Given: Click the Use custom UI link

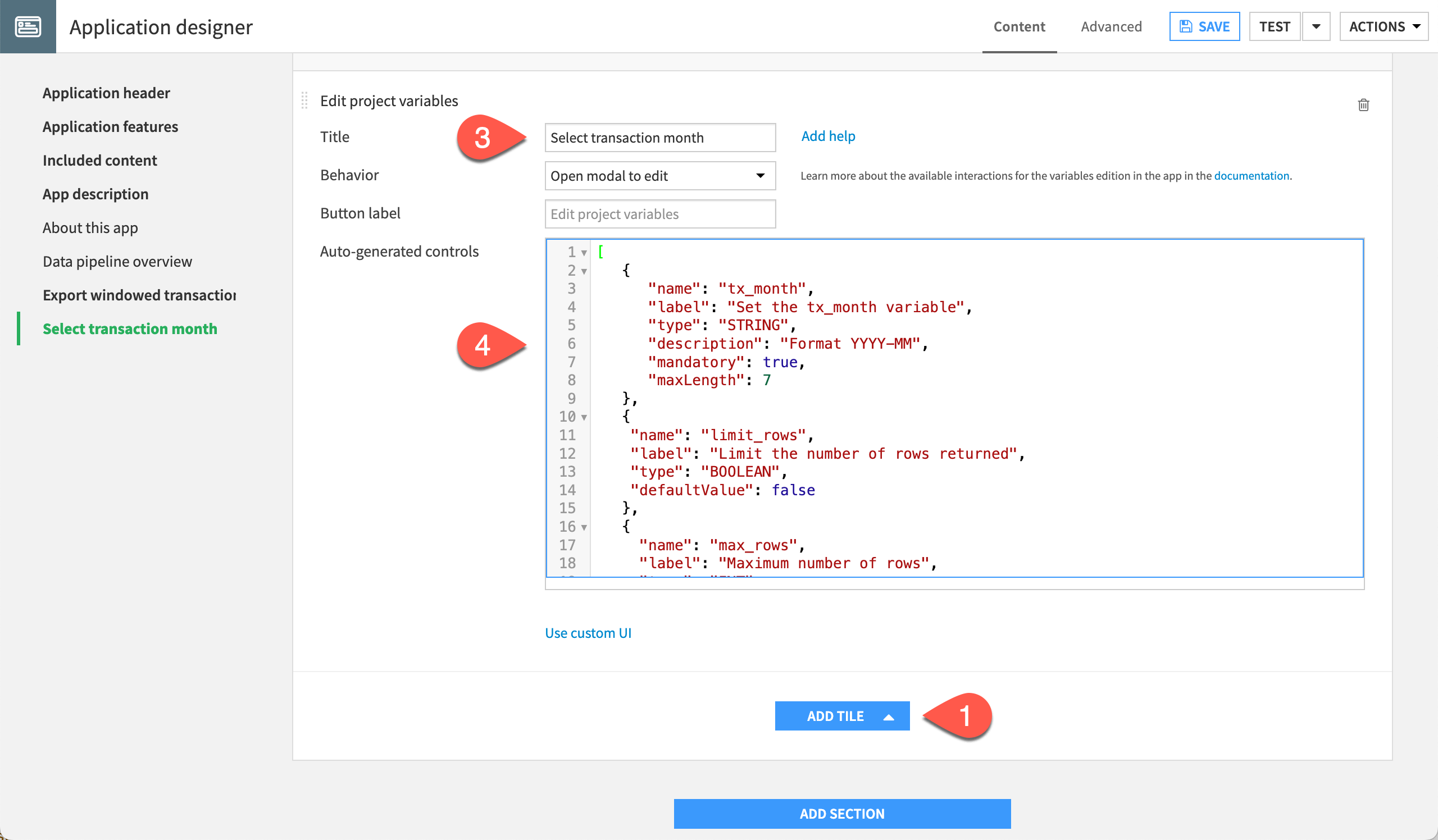Looking at the screenshot, I should point(588,633).
